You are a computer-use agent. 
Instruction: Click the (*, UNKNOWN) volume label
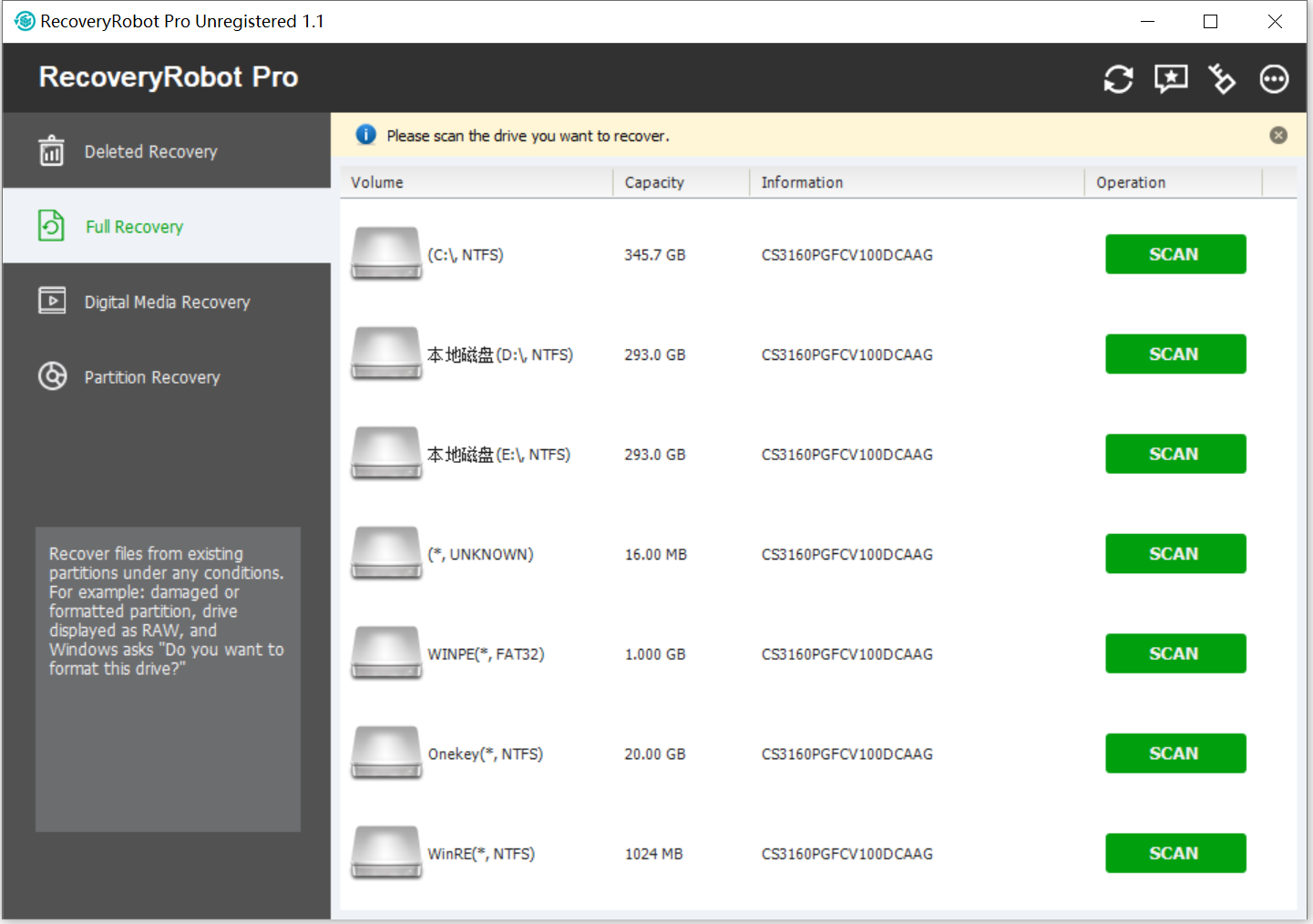tap(480, 554)
